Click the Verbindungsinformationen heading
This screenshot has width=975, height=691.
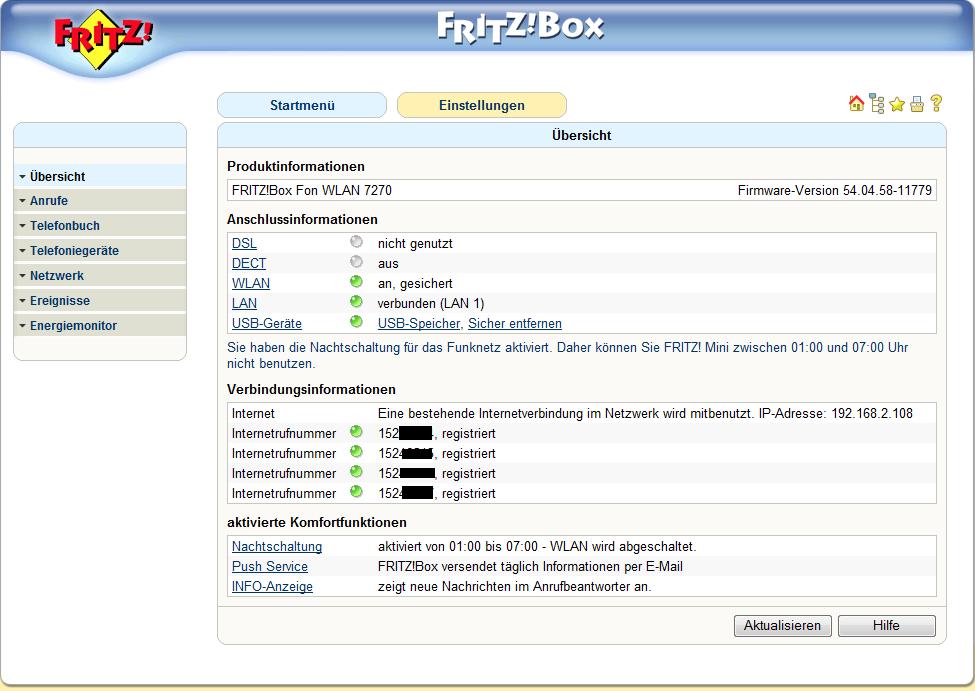click(312, 390)
